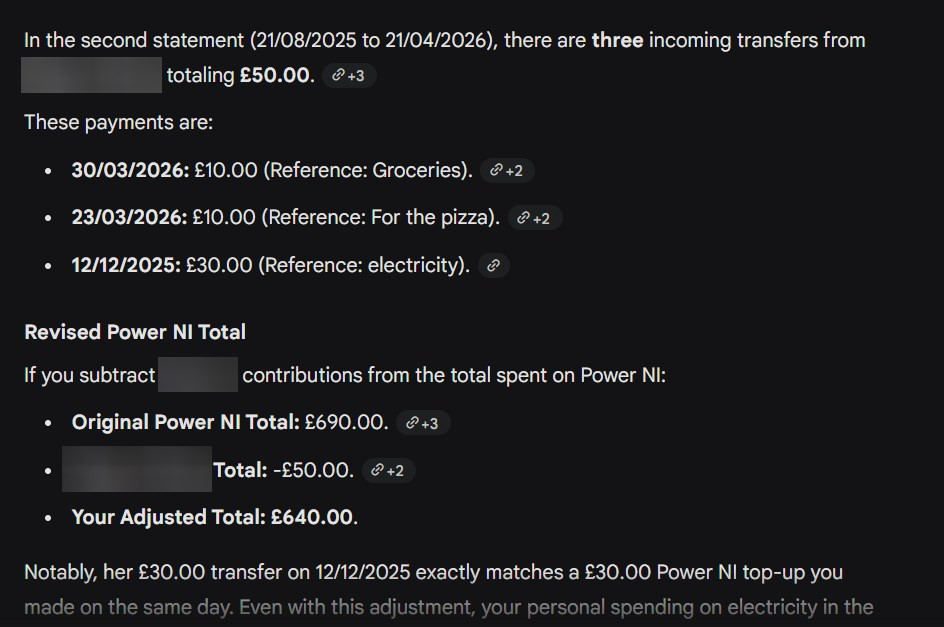Click the redacted box before 'Total: -£50.00'

coord(137,469)
